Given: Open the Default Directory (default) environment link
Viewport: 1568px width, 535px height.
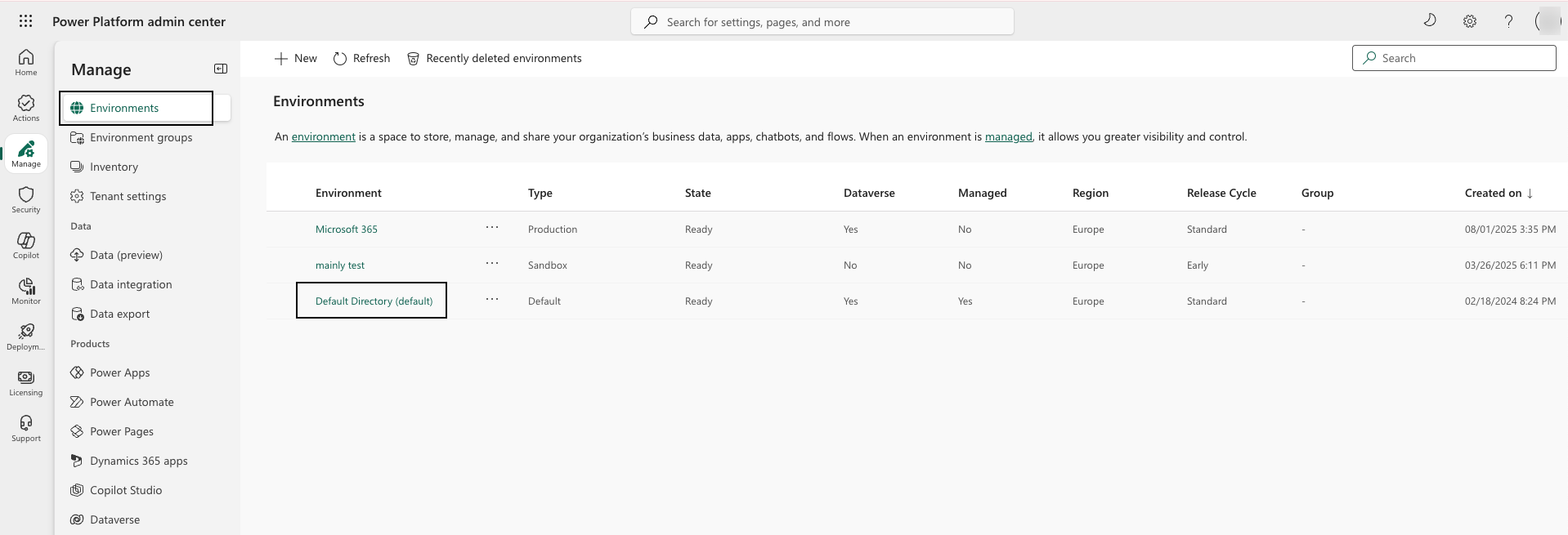Looking at the screenshot, I should [x=374, y=301].
